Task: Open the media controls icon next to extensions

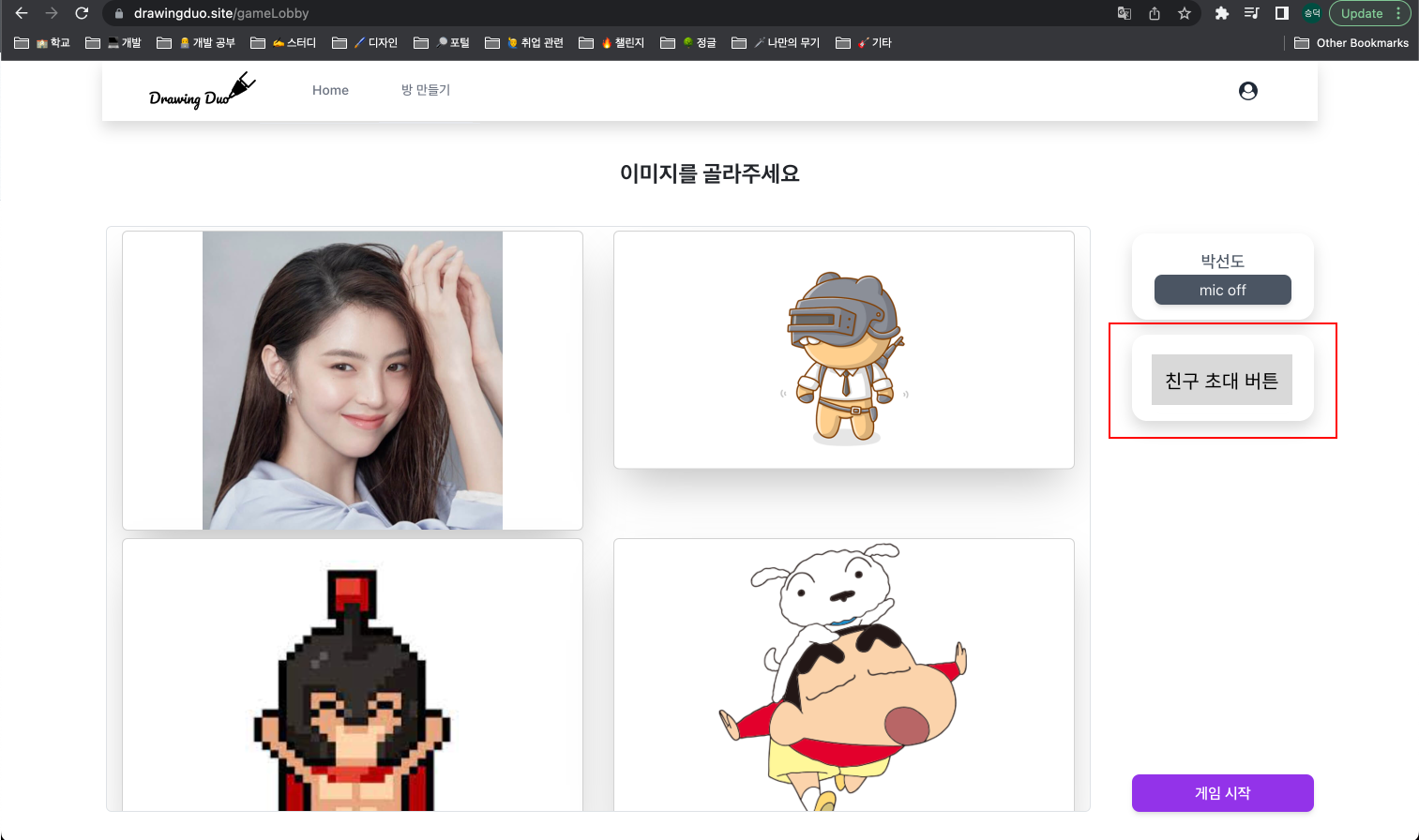Action: tap(1251, 14)
